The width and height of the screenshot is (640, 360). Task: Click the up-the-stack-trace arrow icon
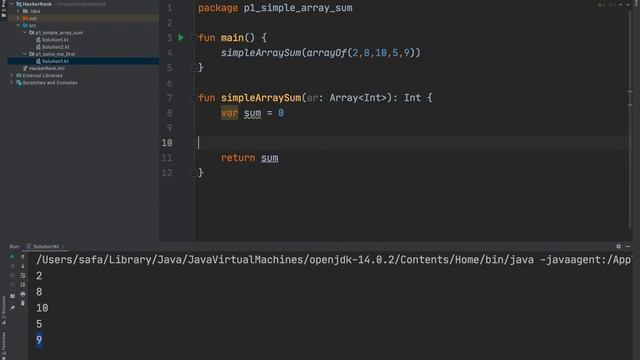tap(23, 257)
